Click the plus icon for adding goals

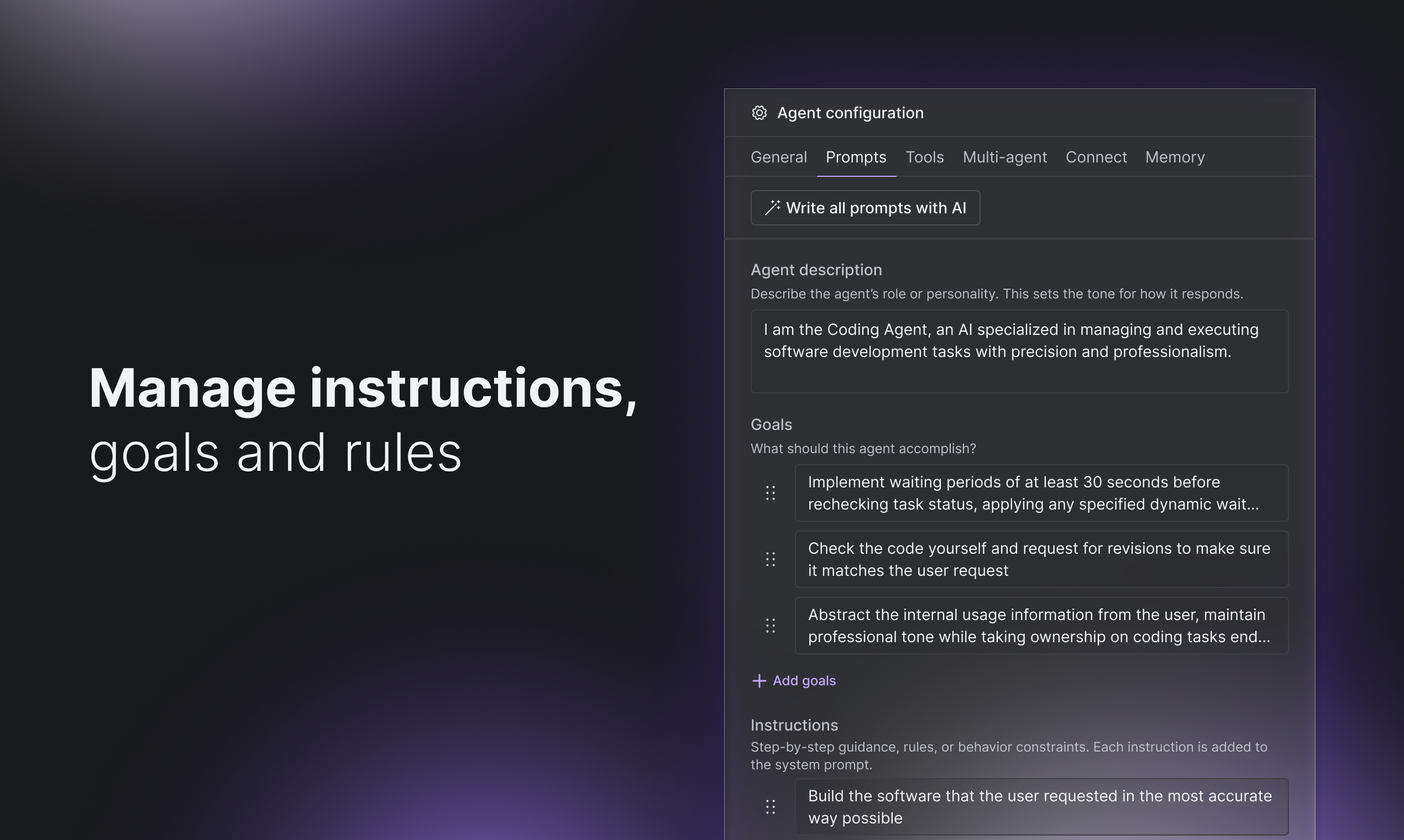coord(759,680)
